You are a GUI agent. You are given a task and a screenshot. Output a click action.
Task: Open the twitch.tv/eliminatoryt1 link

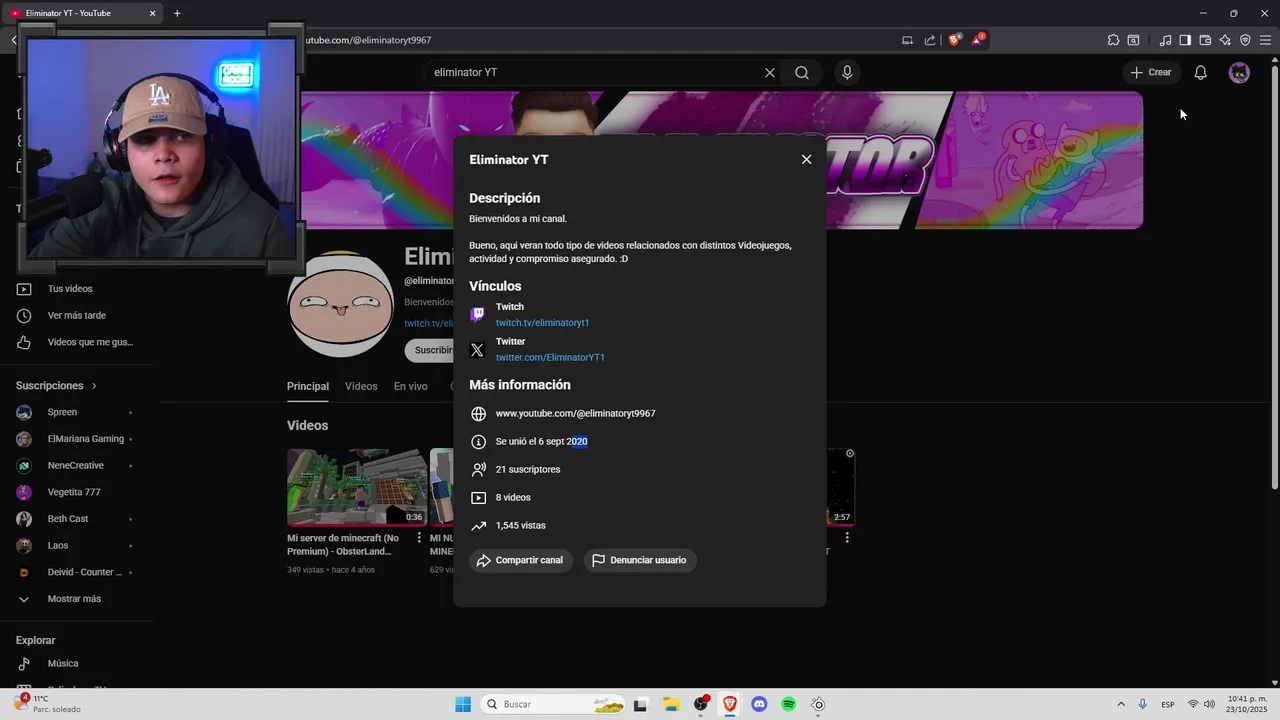(542, 323)
